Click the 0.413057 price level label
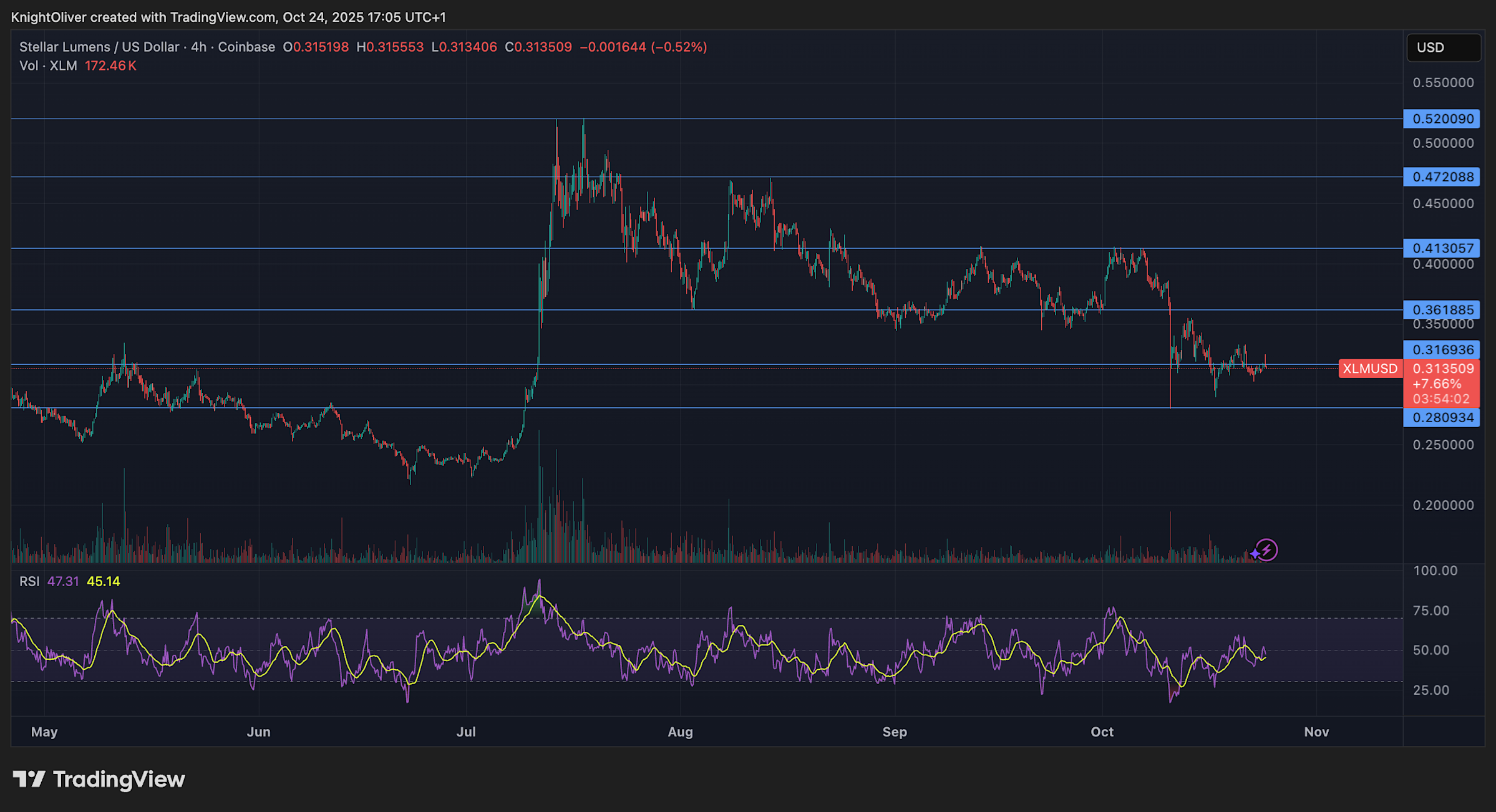Screen dimensions: 1496x812 [x=1442, y=248]
